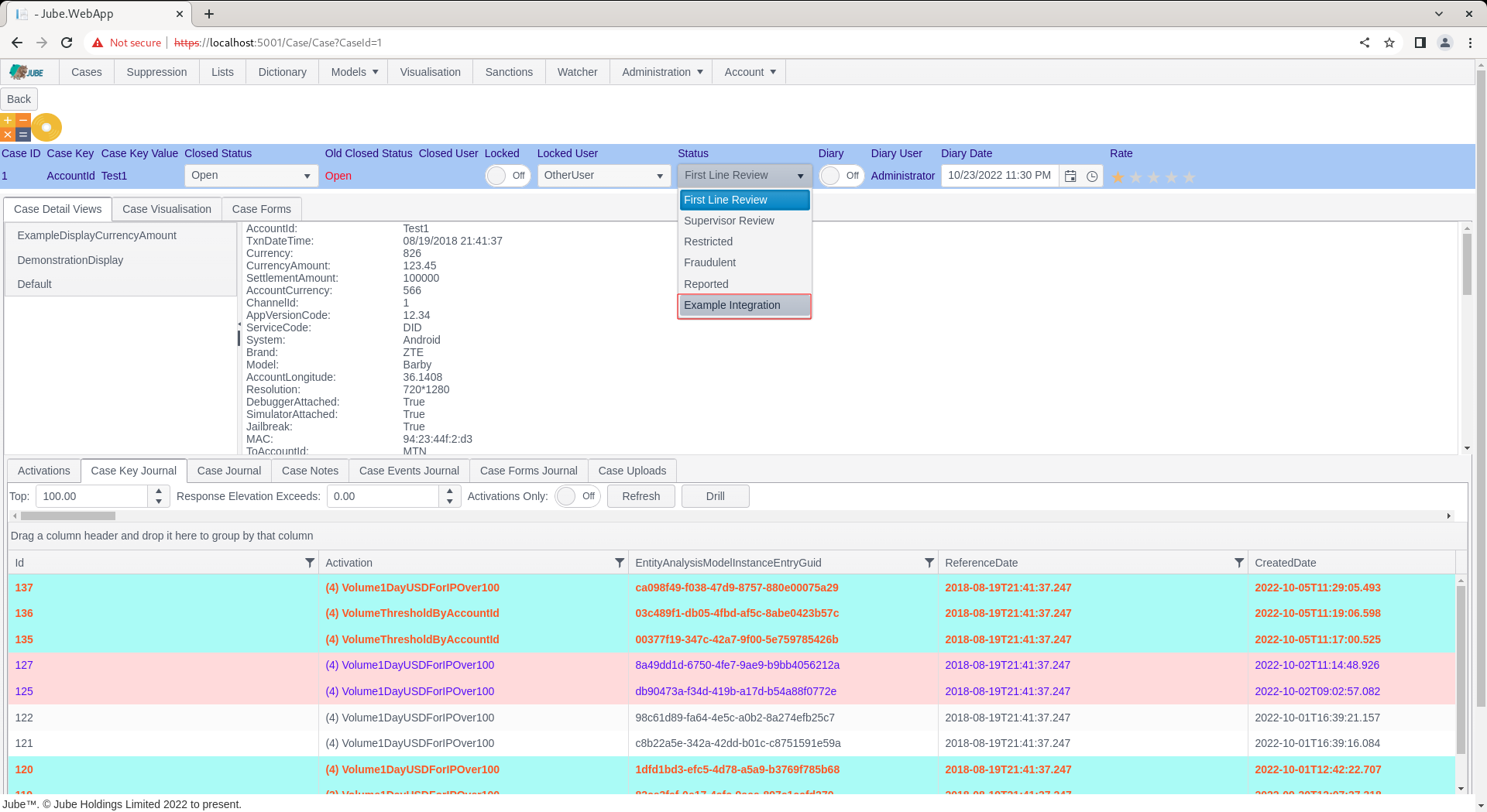Open the browser profile icon

[1445, 43]
